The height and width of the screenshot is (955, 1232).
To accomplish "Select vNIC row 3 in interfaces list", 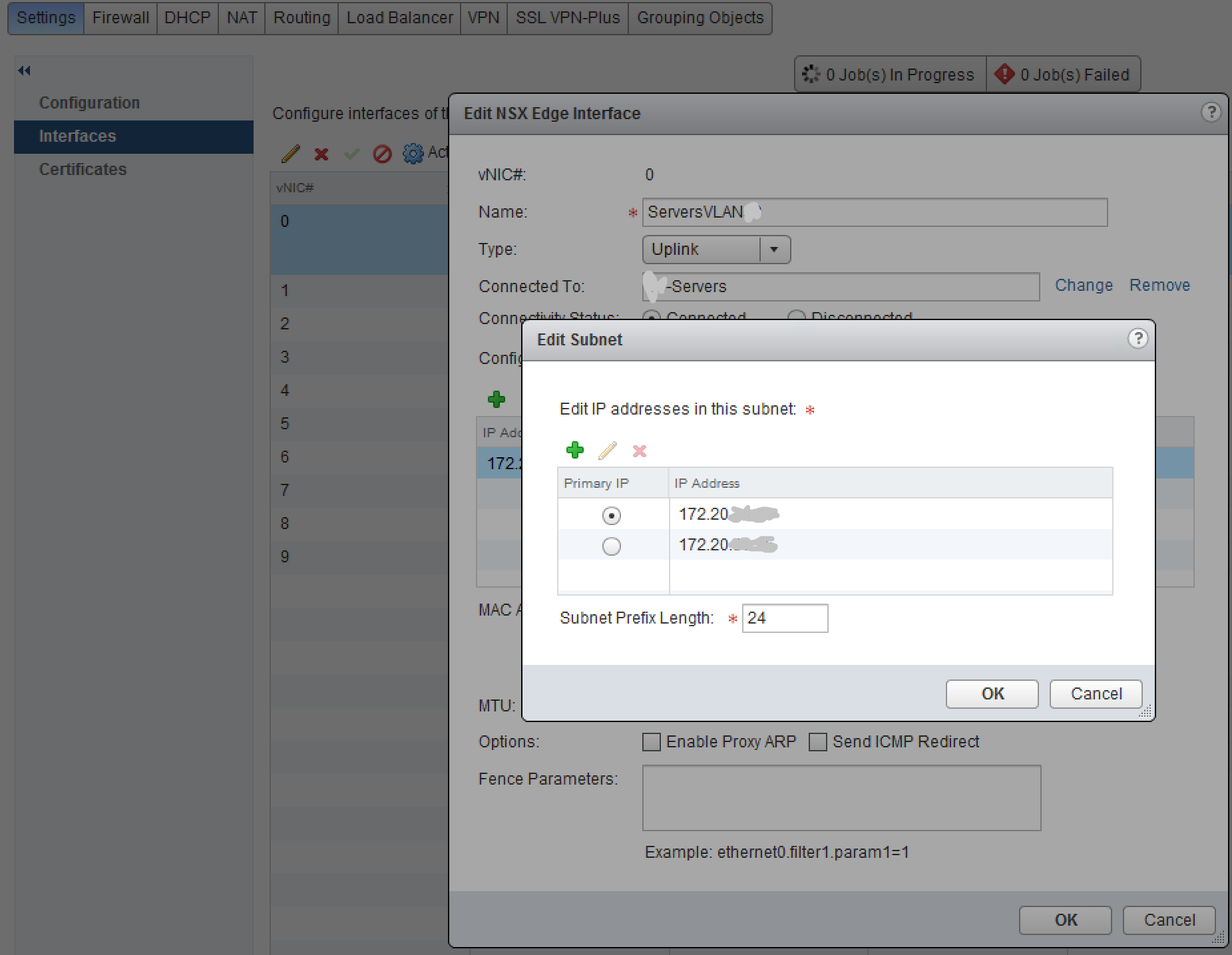I will click(359, 357).
